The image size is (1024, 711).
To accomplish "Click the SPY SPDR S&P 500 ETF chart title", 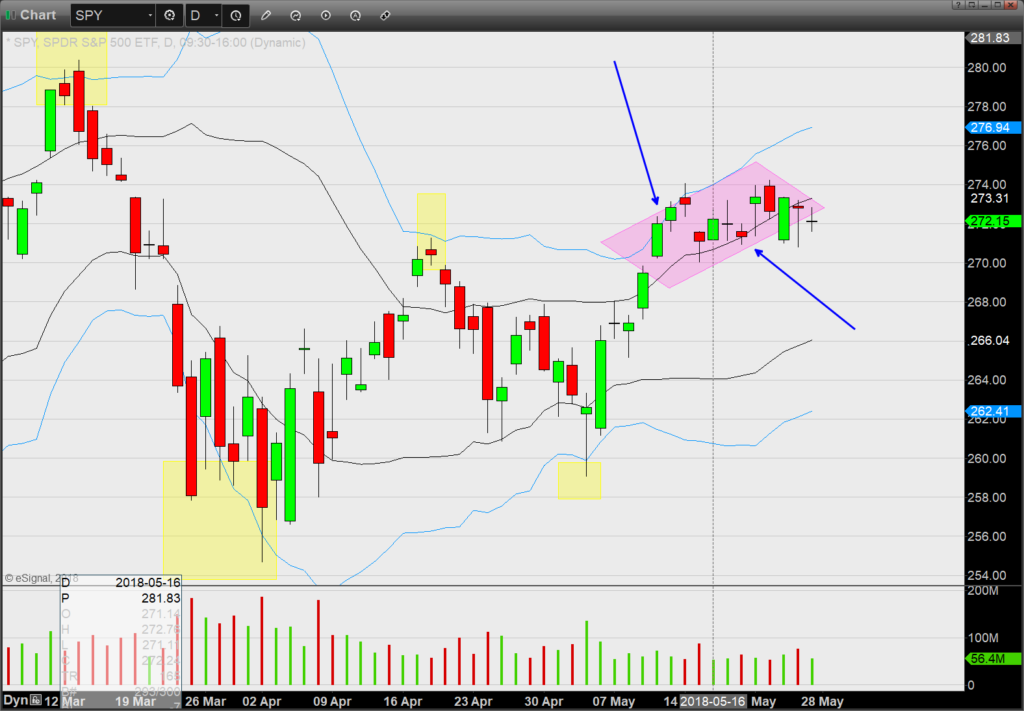I will (157, 42).
